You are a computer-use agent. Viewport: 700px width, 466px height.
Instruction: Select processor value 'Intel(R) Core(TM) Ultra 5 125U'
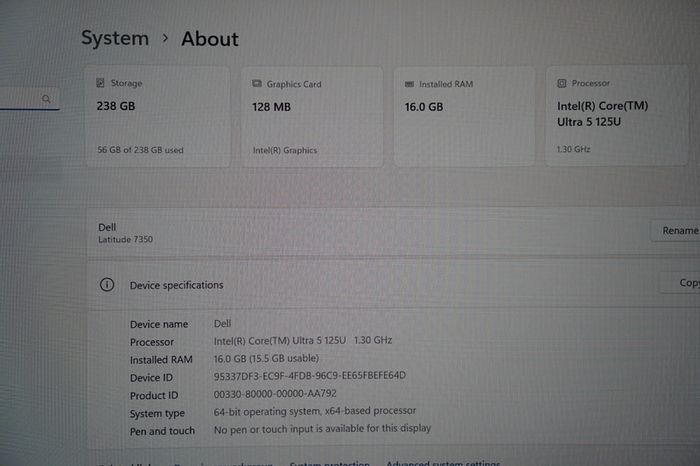tap(279, 341)
